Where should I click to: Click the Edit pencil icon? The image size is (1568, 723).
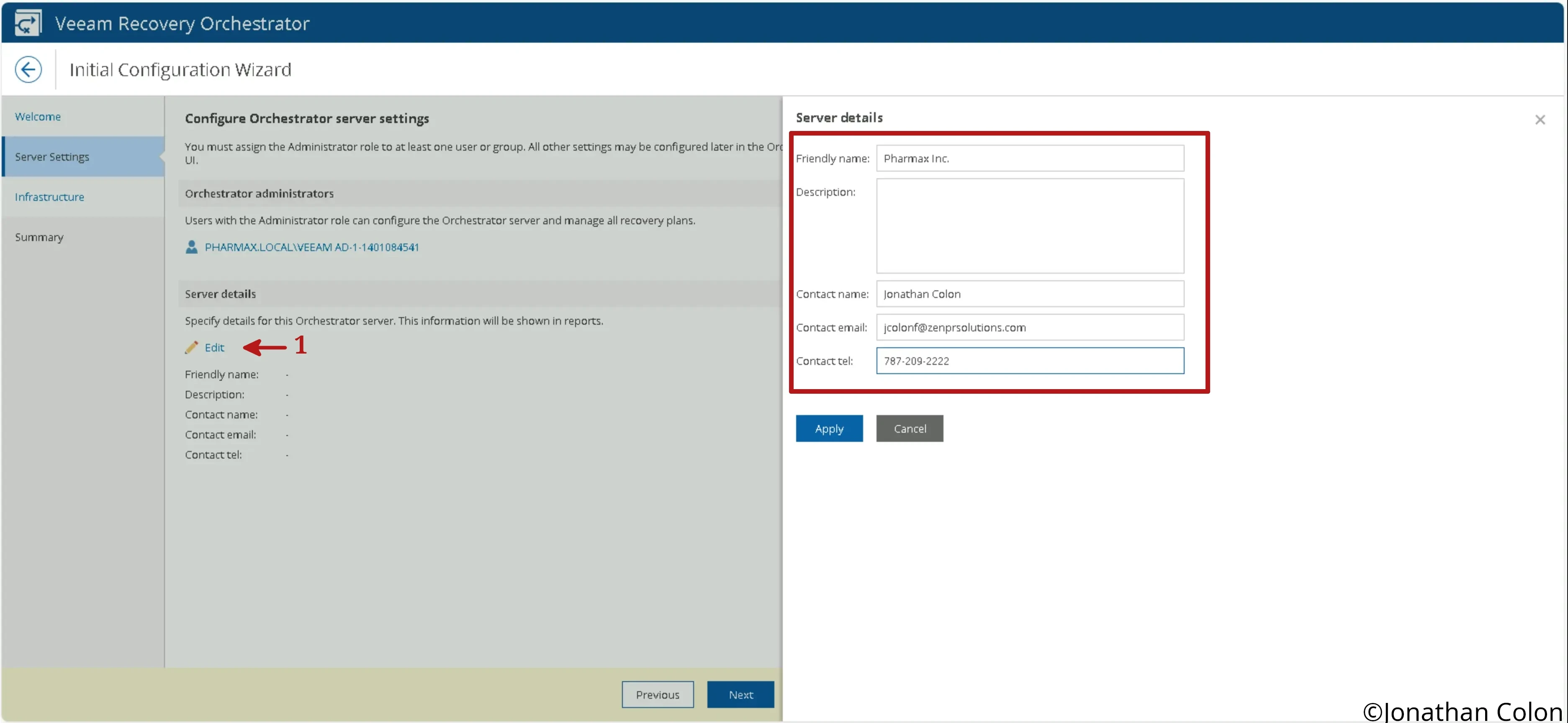[193, 346]
